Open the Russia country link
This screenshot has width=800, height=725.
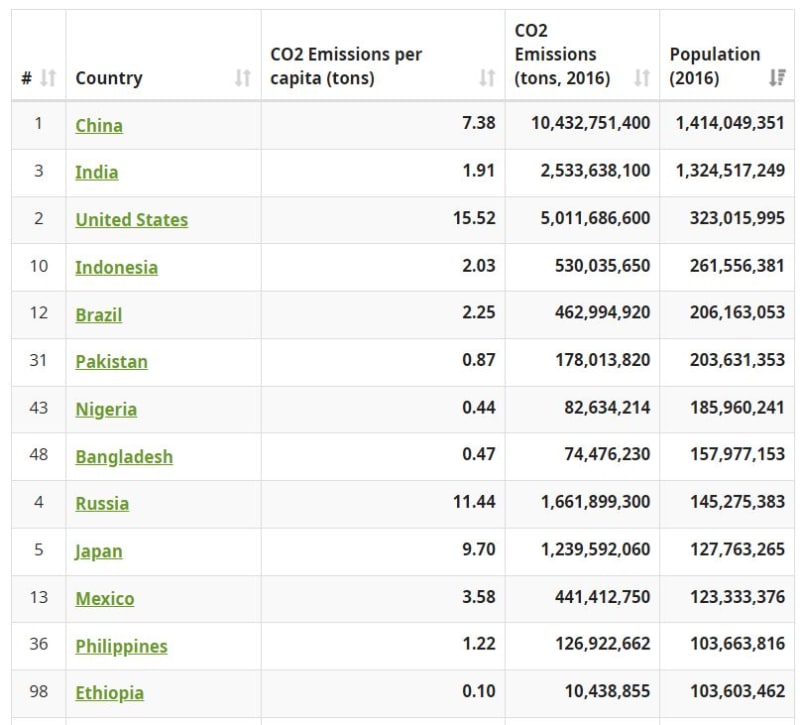click(102, 504)
